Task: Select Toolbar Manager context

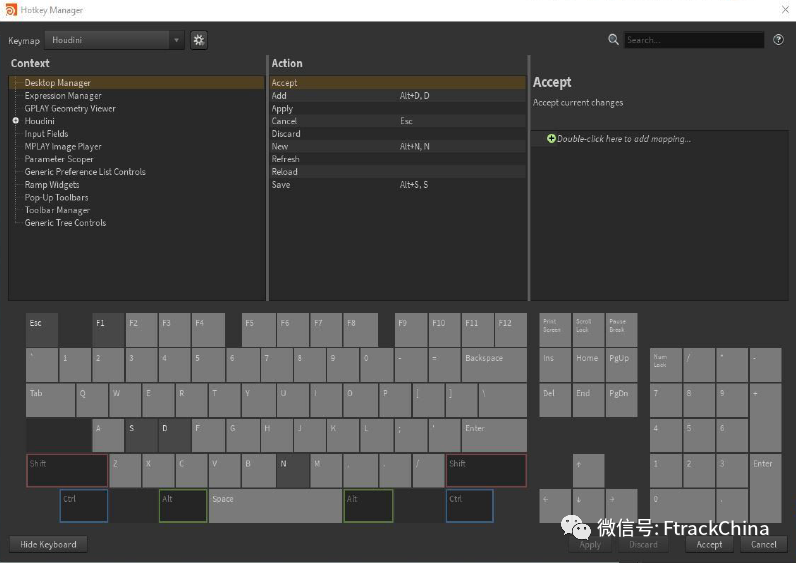Action: tap(57, 210)
